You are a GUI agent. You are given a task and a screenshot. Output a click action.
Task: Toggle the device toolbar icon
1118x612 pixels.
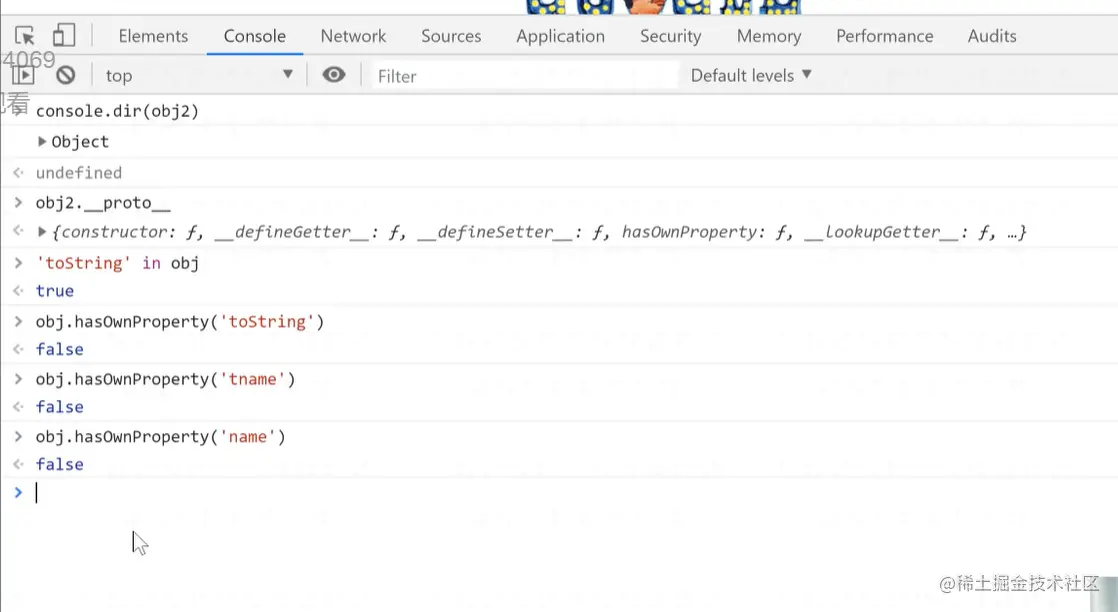[63, 35]
